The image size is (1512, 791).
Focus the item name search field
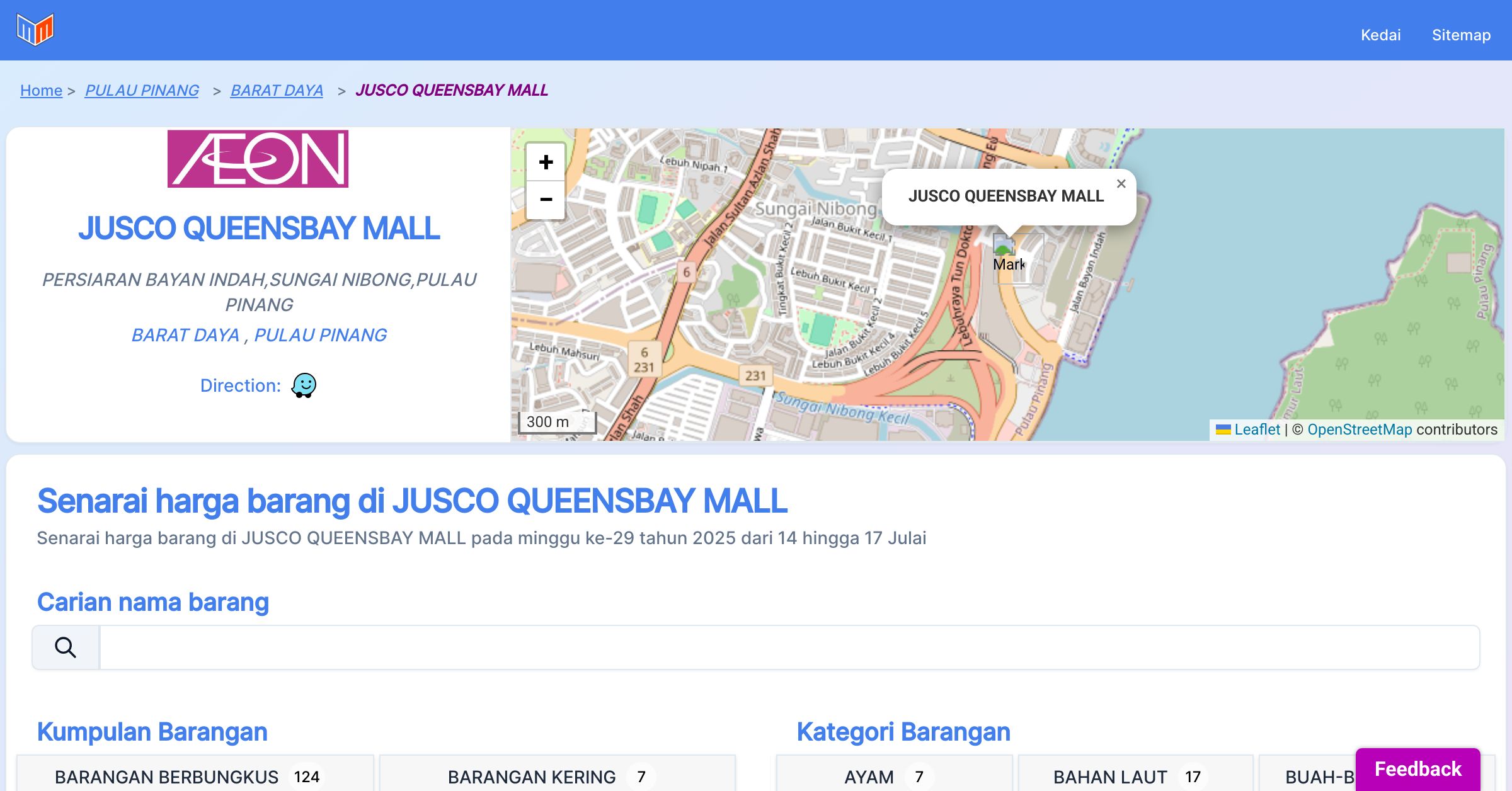click(x=789, y=647)
